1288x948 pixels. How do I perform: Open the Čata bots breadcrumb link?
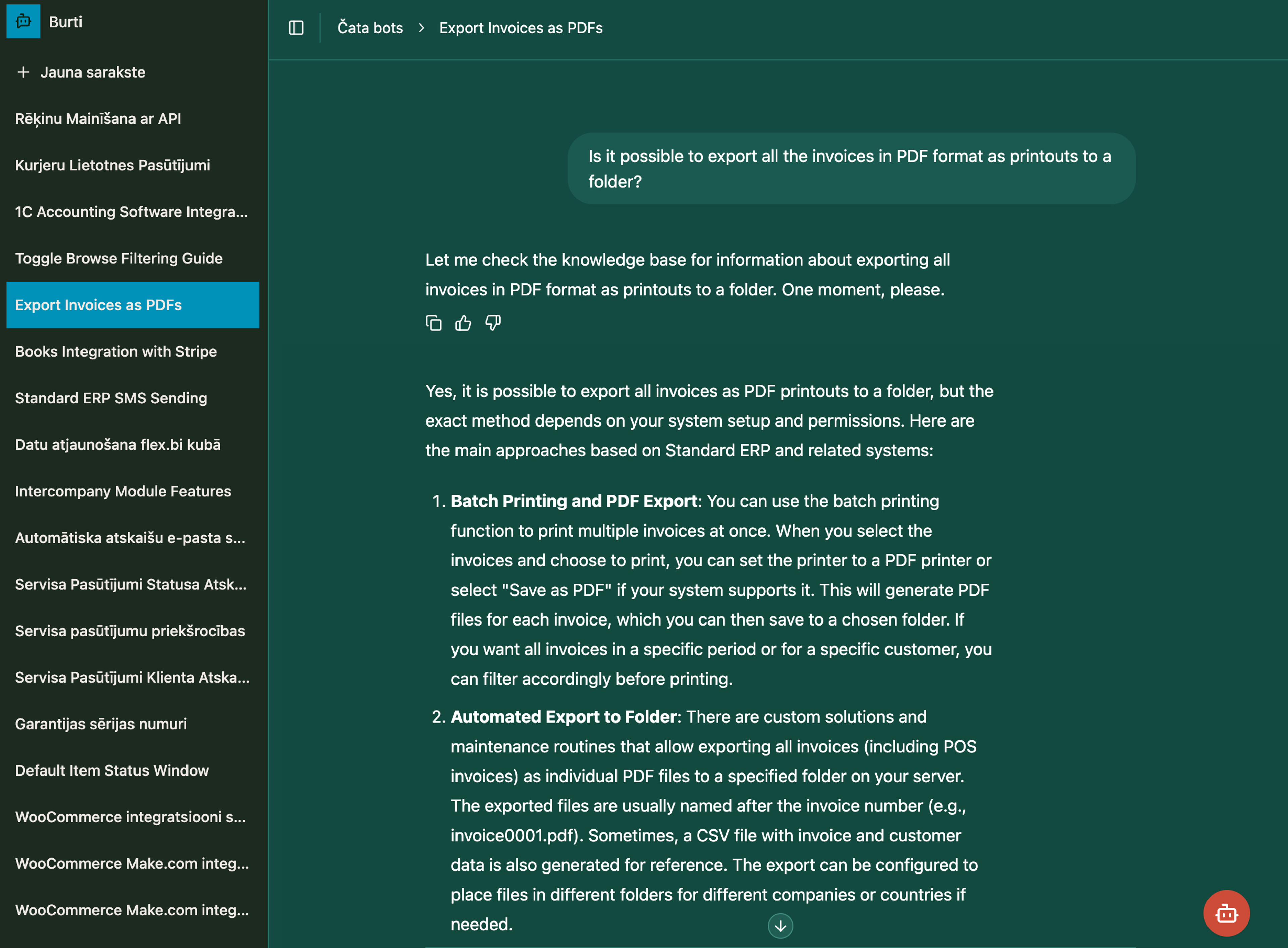coord(370,28)
